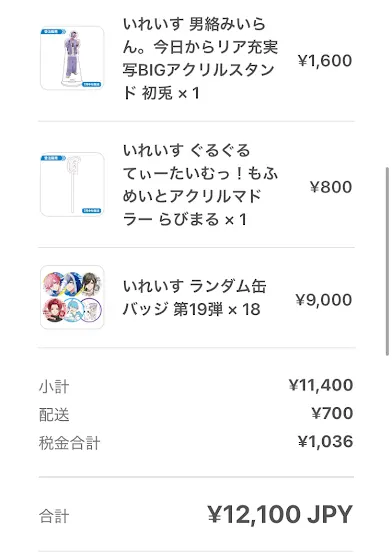392x560 pixels.
Task: Select the アクリルマドラー らびまる item name
Action: pos(200,185)
